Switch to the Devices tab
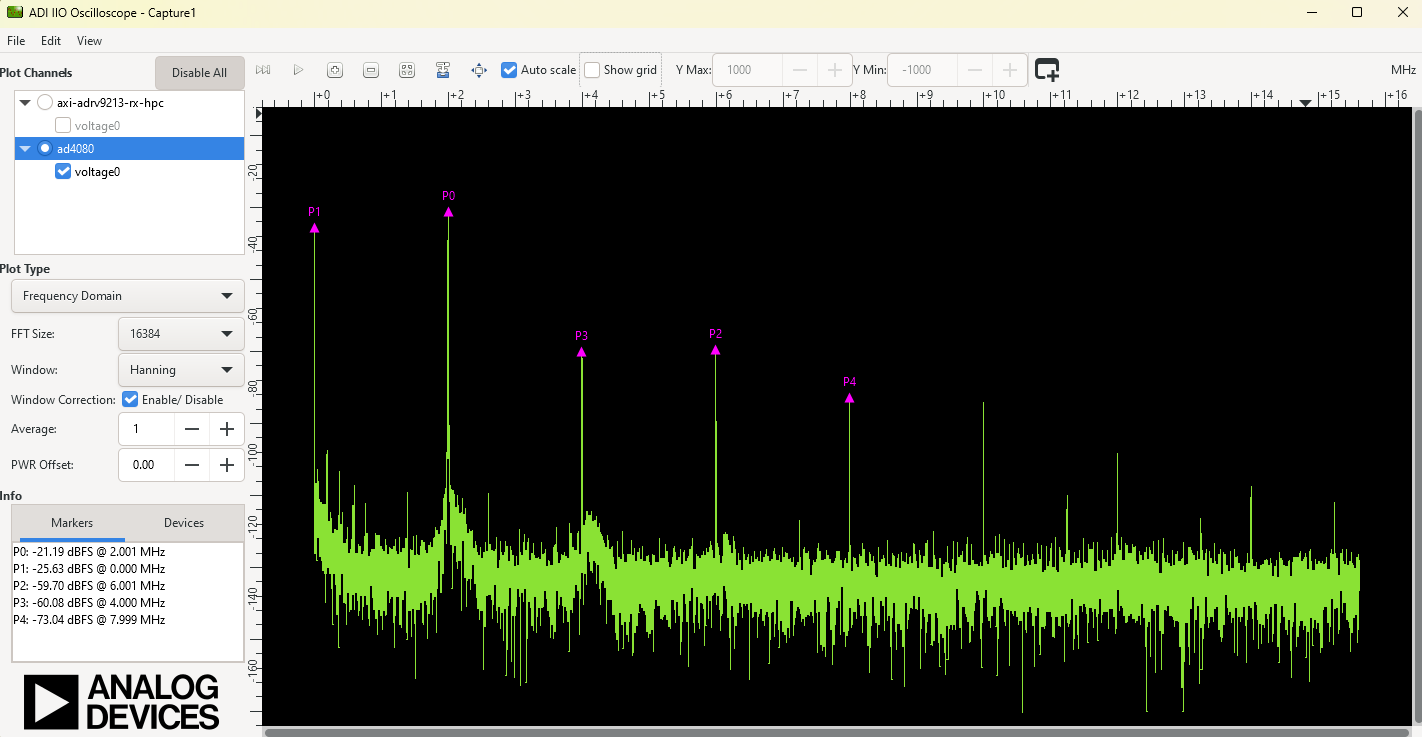Image resolution: width=1422 pixels, height=737 pixels. pyautogui.click(x=183, y=523)
